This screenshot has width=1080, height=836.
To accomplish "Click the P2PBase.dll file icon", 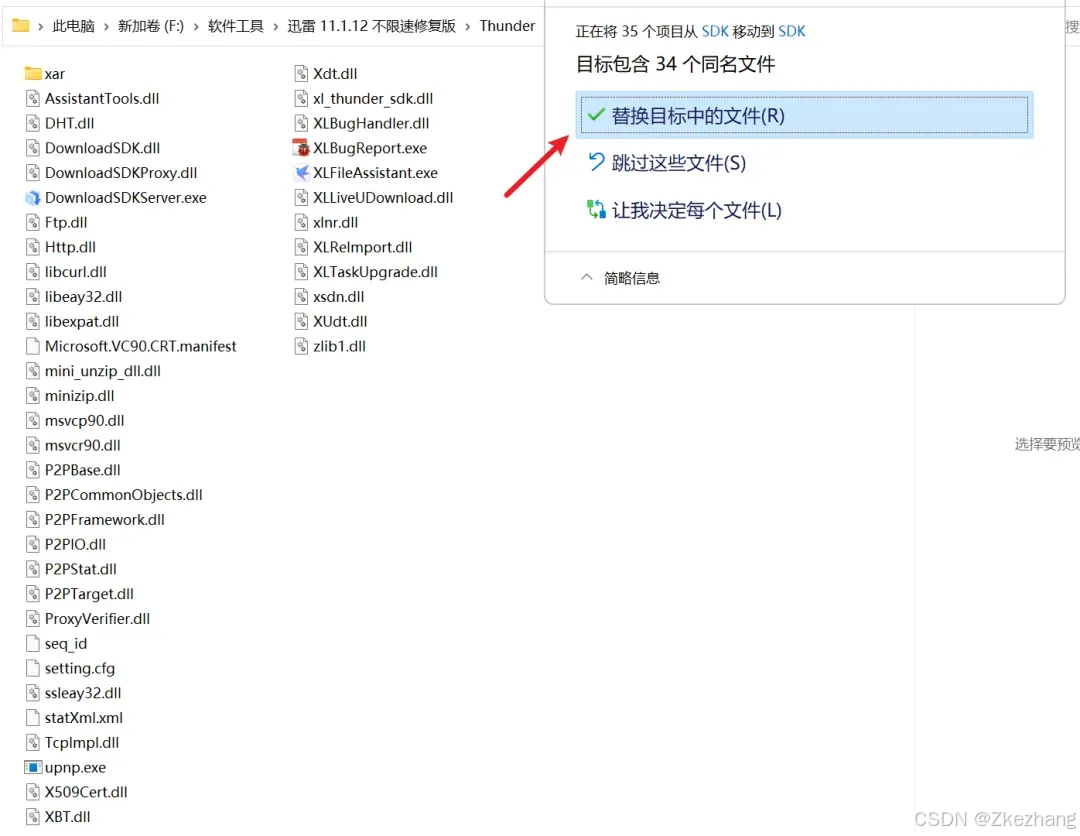I will [32, 470].
